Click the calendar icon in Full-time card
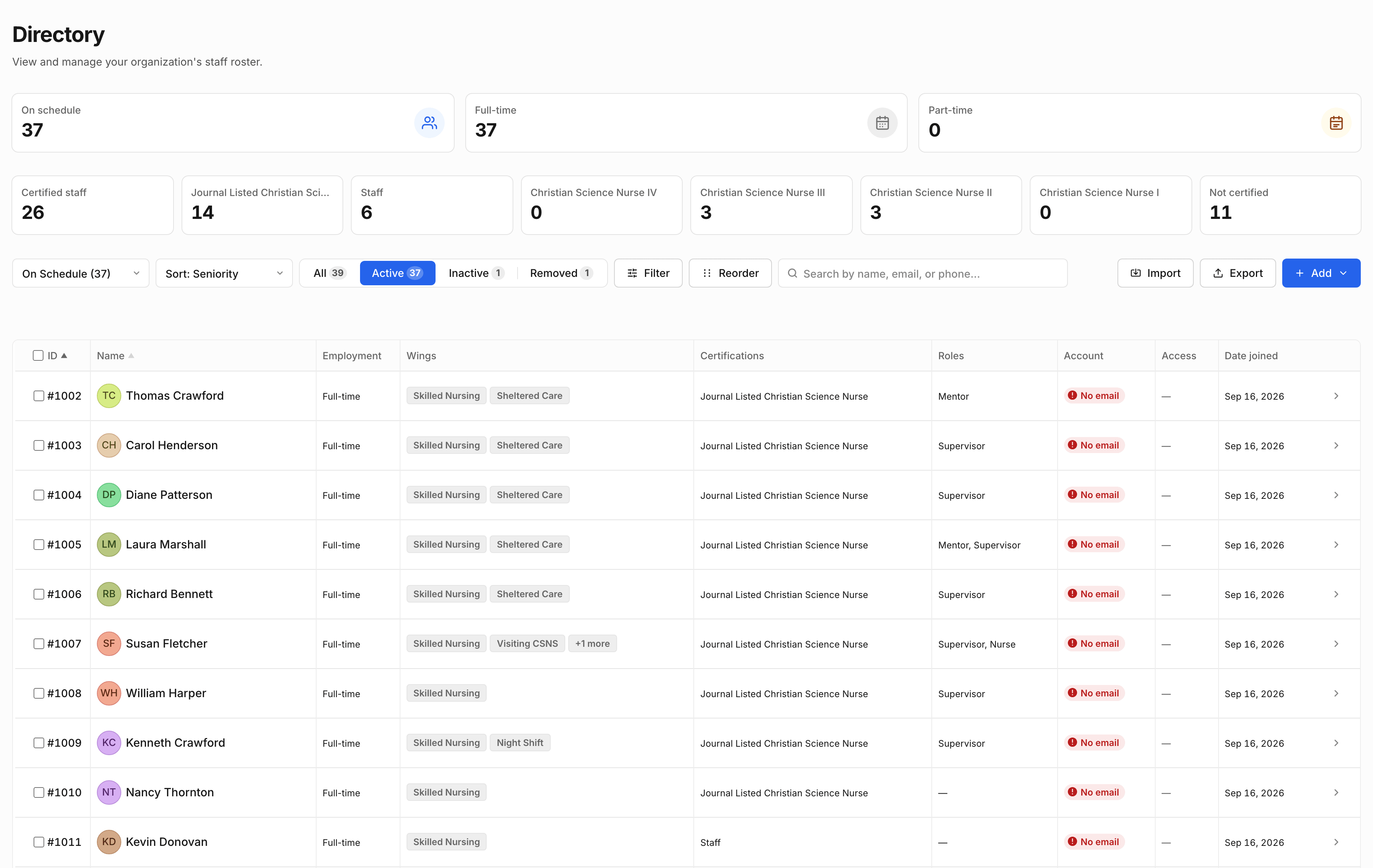Image resolution: width=1373 pixels, height=868 pixels. pyautogui.click(x=882, y=123)
